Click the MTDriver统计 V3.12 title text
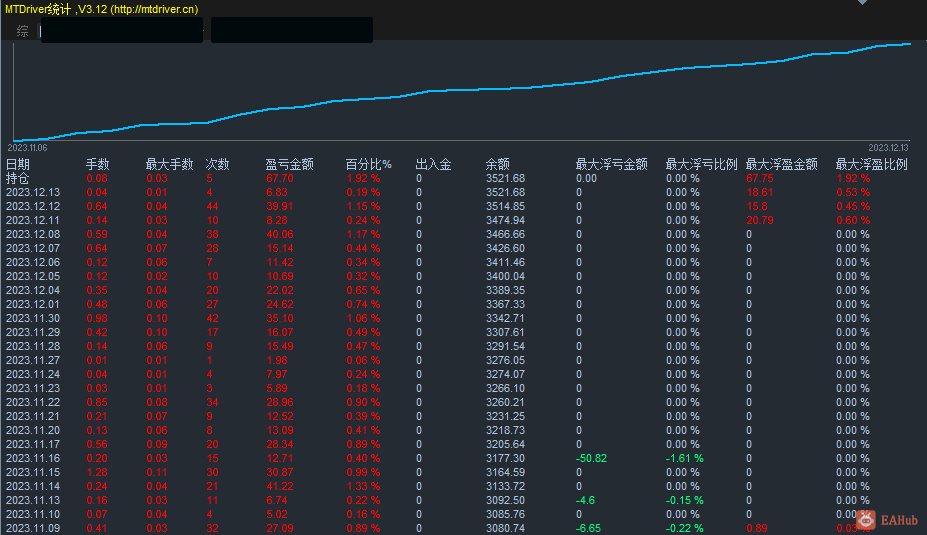Viewport: 927px width, 535px height. (102, 9)
